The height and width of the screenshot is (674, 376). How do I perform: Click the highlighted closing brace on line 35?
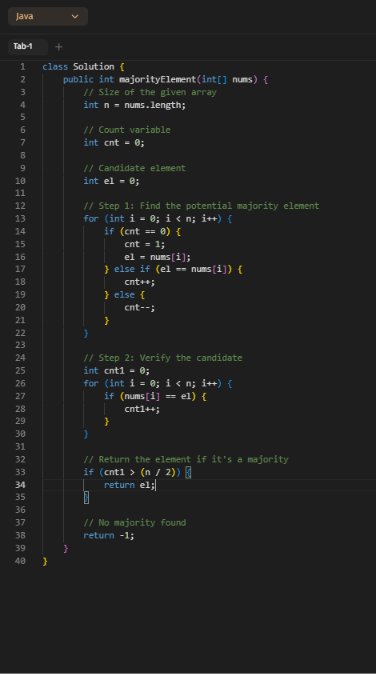[86, 498]
